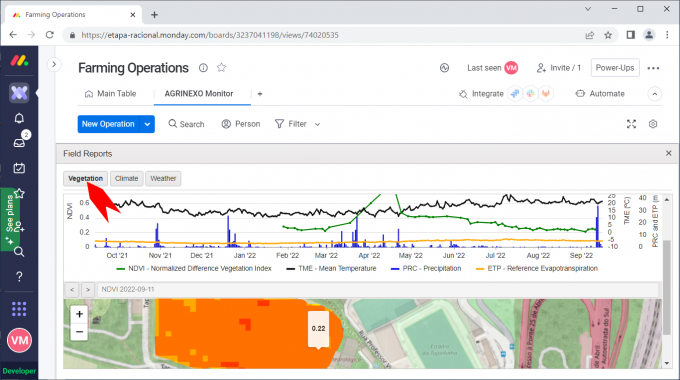Image resolution: width=680 pixels, height=380 pixels.
Task: Select the Climate report tab
Action: tap(127, 178)
